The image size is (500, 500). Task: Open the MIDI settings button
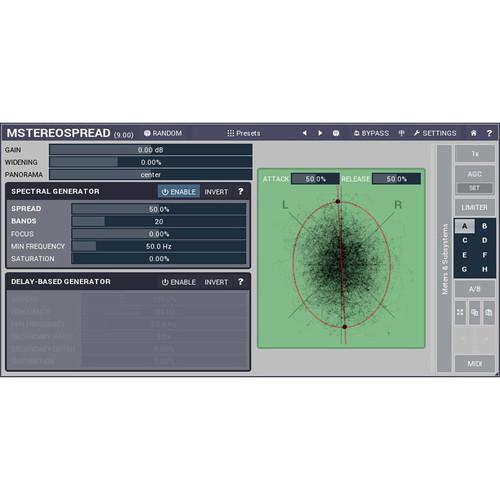pyautogui.click(x=475, y=364)
